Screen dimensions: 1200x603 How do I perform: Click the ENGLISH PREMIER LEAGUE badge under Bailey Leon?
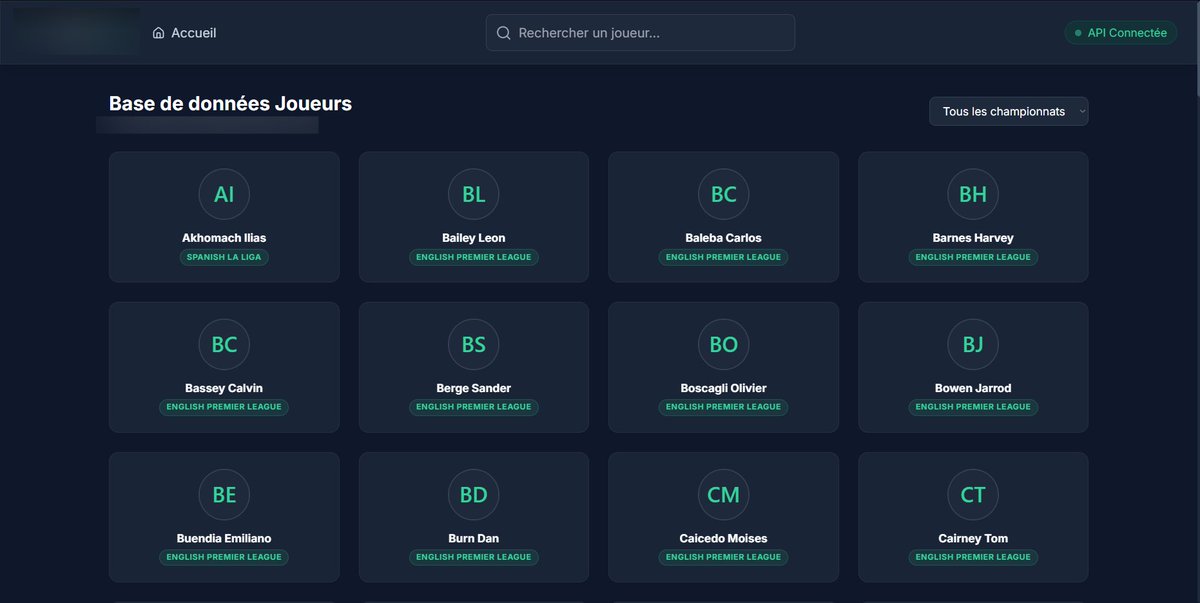coord(474,257)
